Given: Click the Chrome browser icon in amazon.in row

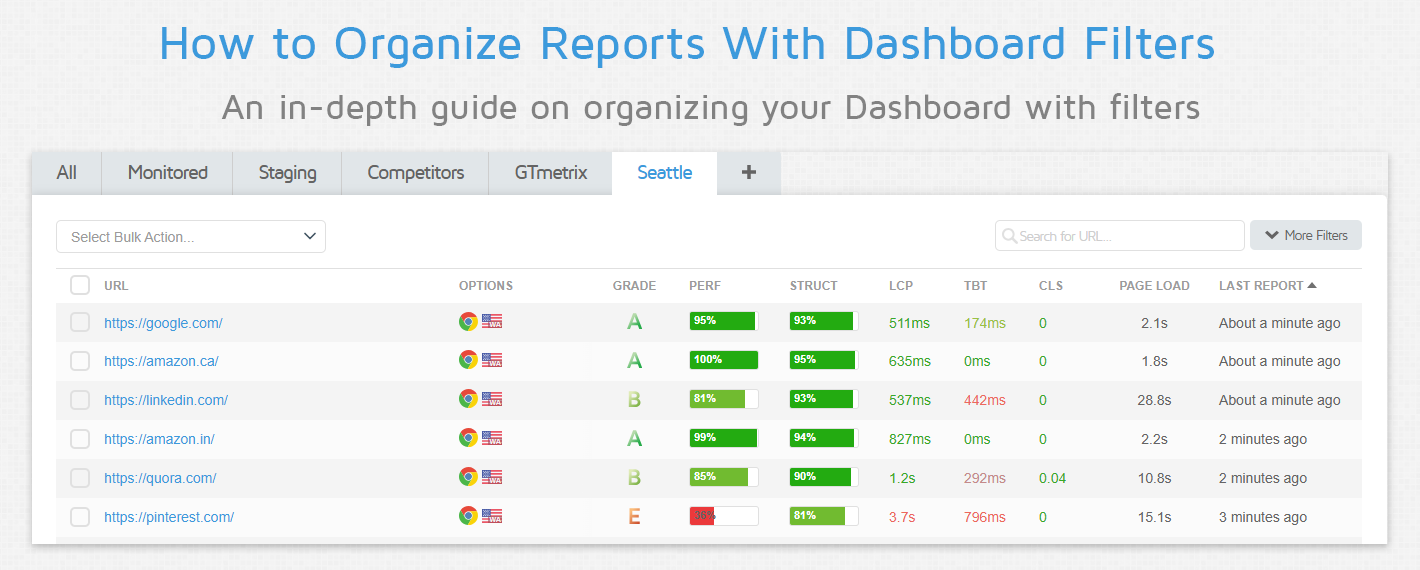Looking at the screenshot, I should tap(468, 439).
